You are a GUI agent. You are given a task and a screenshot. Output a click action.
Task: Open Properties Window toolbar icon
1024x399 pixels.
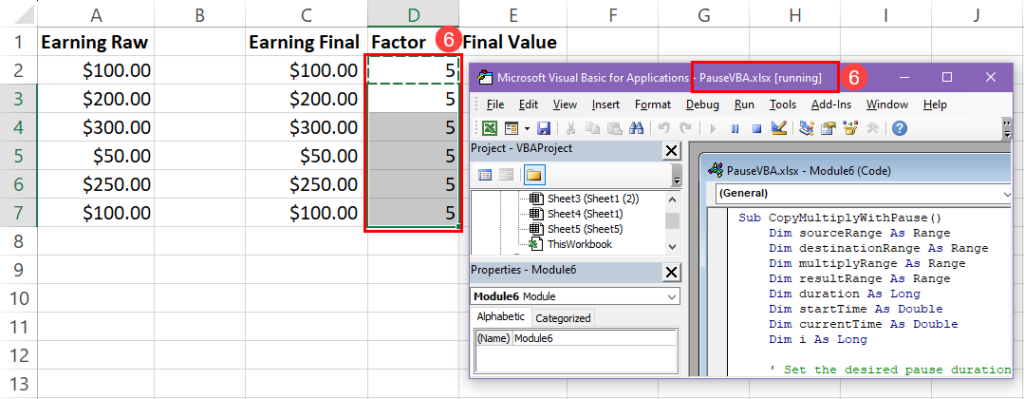pyautogui.click(x=828, y=128)
